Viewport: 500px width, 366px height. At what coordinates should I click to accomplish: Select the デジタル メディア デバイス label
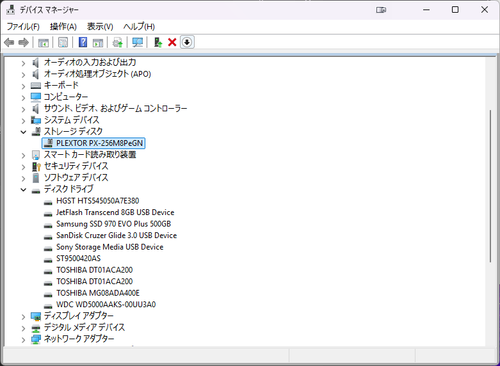pyautogui.click(x=84, y=327)
